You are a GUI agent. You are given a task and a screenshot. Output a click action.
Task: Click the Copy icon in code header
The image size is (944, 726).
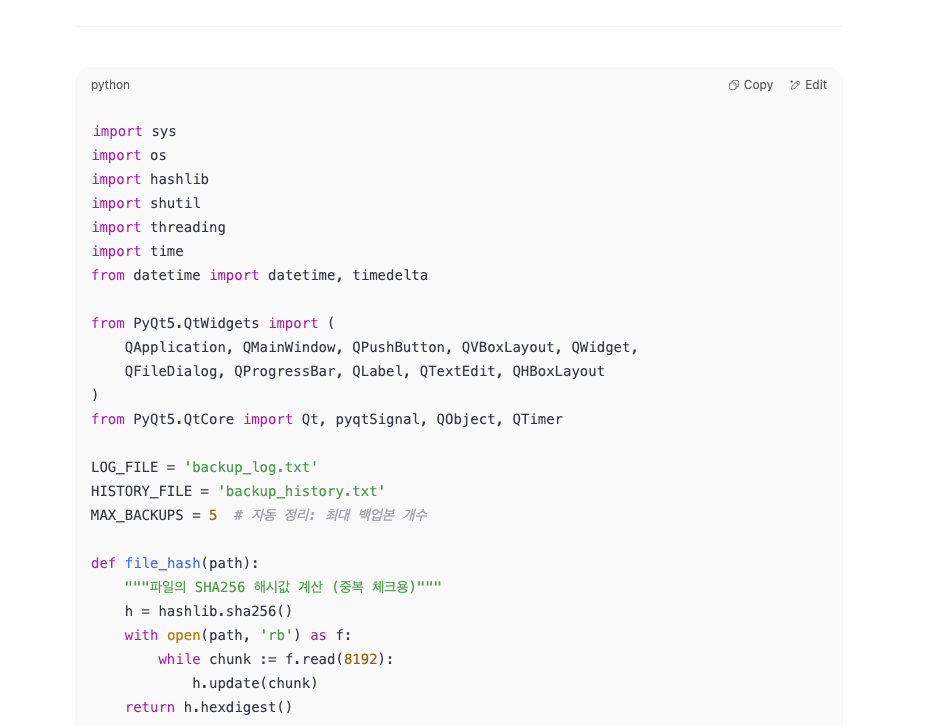[733, 85]
